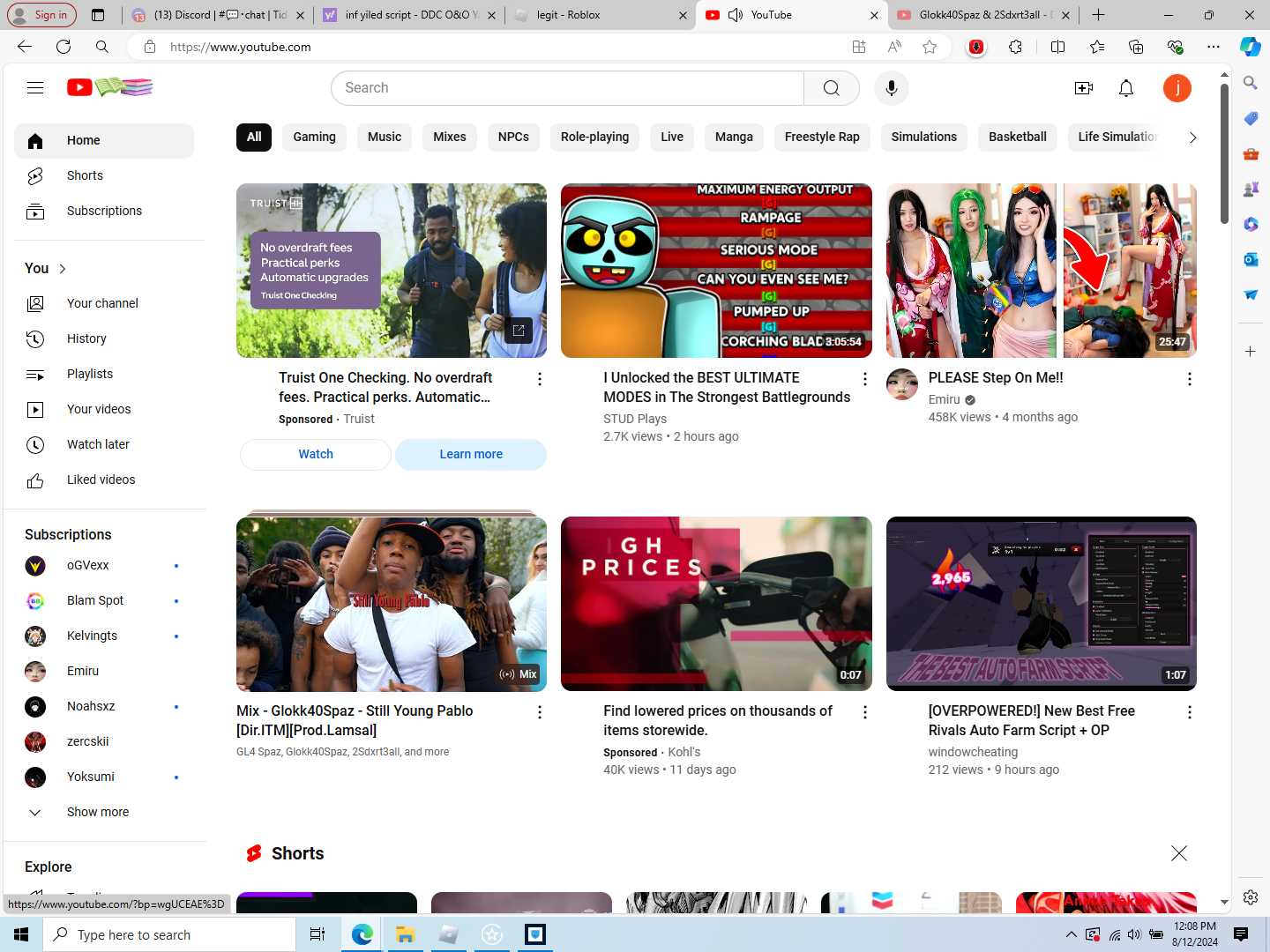Click the Sign in profile button
This screenshot has width=1270, height=952.
pyautogui.click(x=41, y=15)
